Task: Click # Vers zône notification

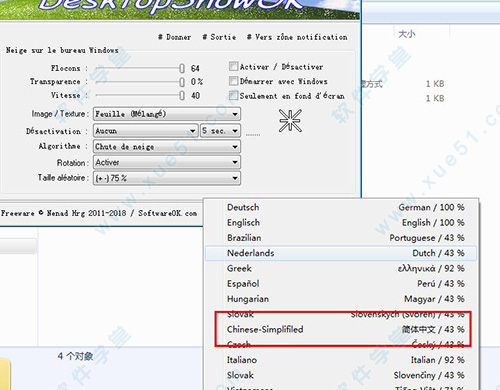Action: (x=297, y=37)
